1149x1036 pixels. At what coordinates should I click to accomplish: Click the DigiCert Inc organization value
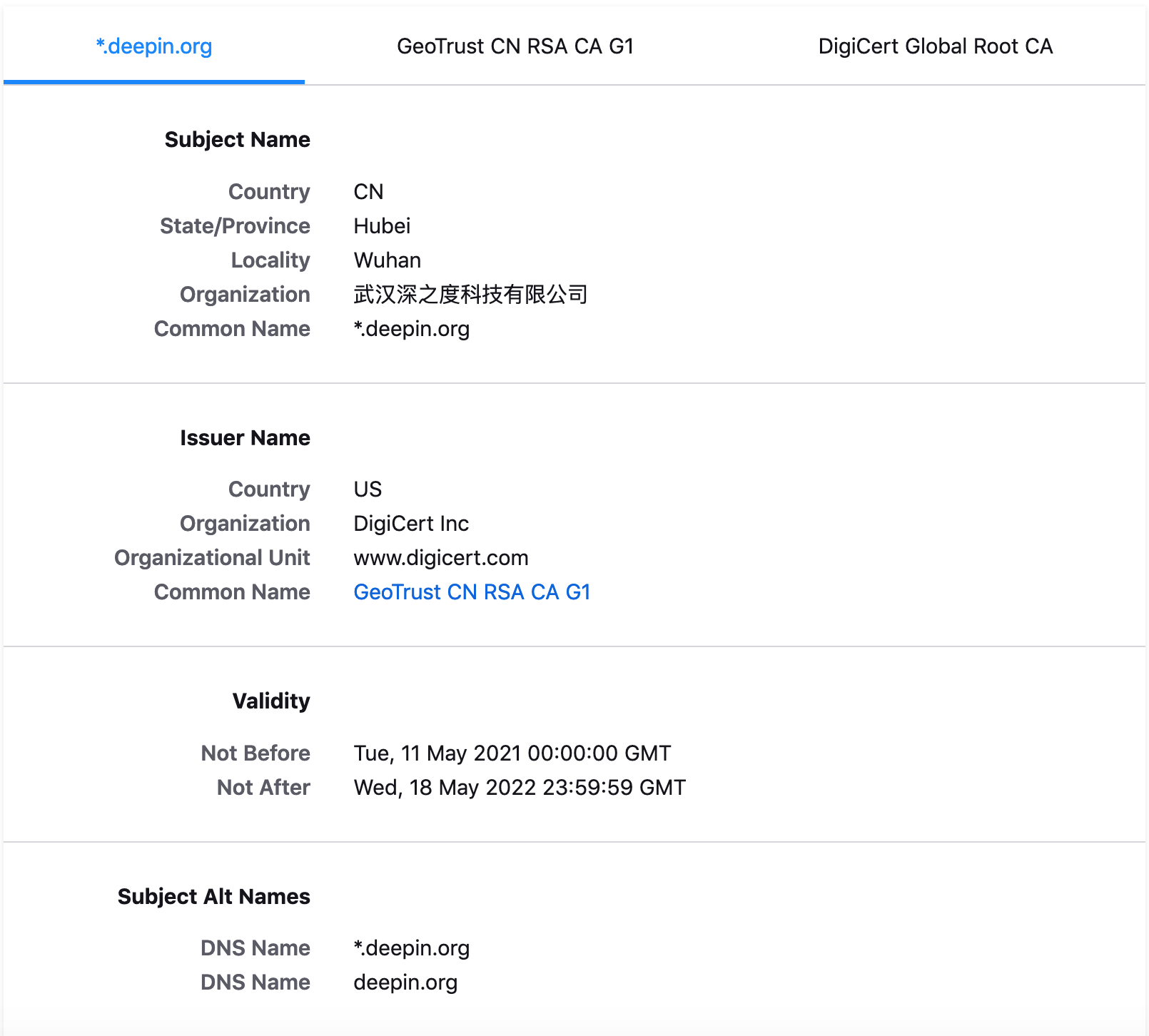coord(411,524)
